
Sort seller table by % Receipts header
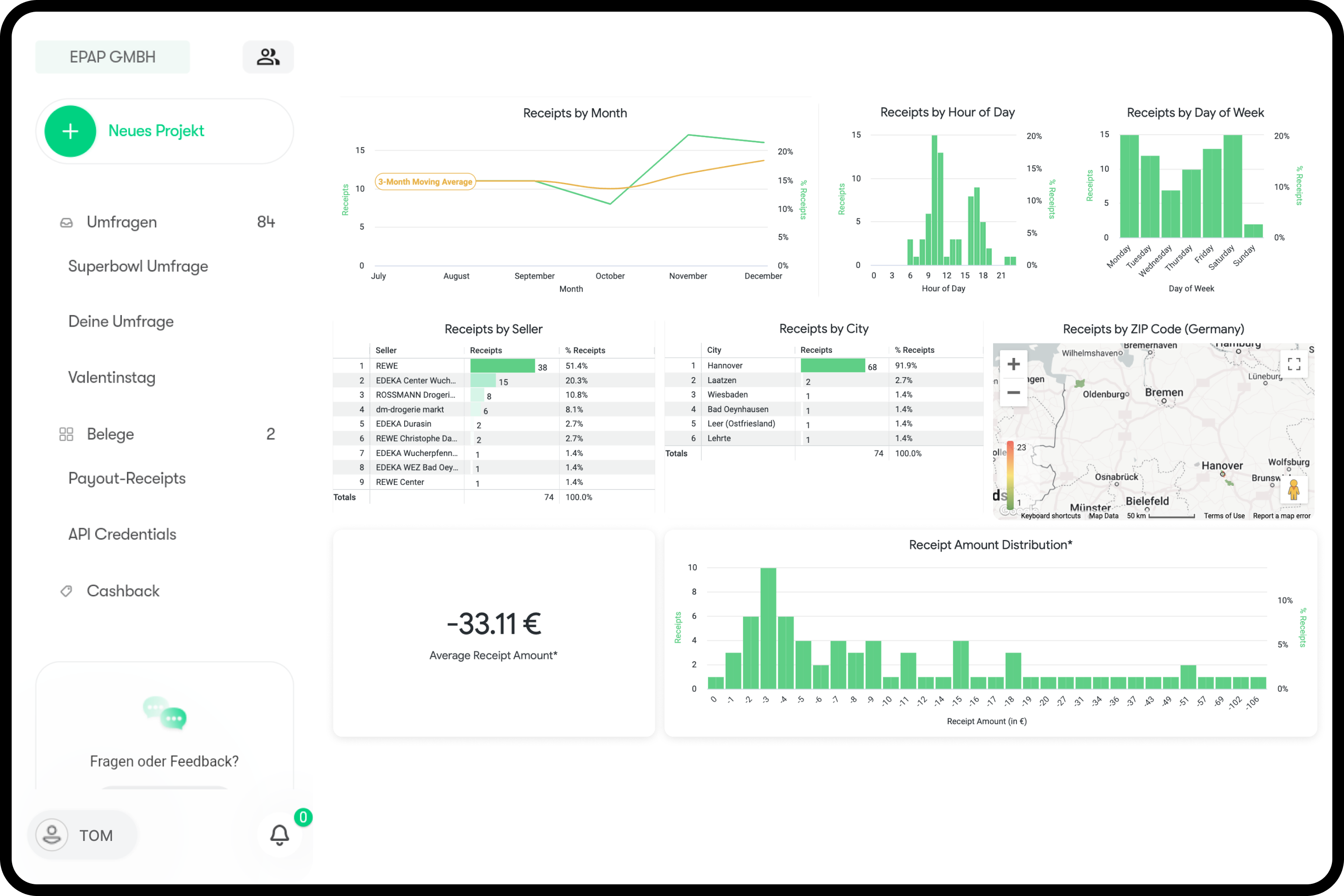click(x=585, y=350)
